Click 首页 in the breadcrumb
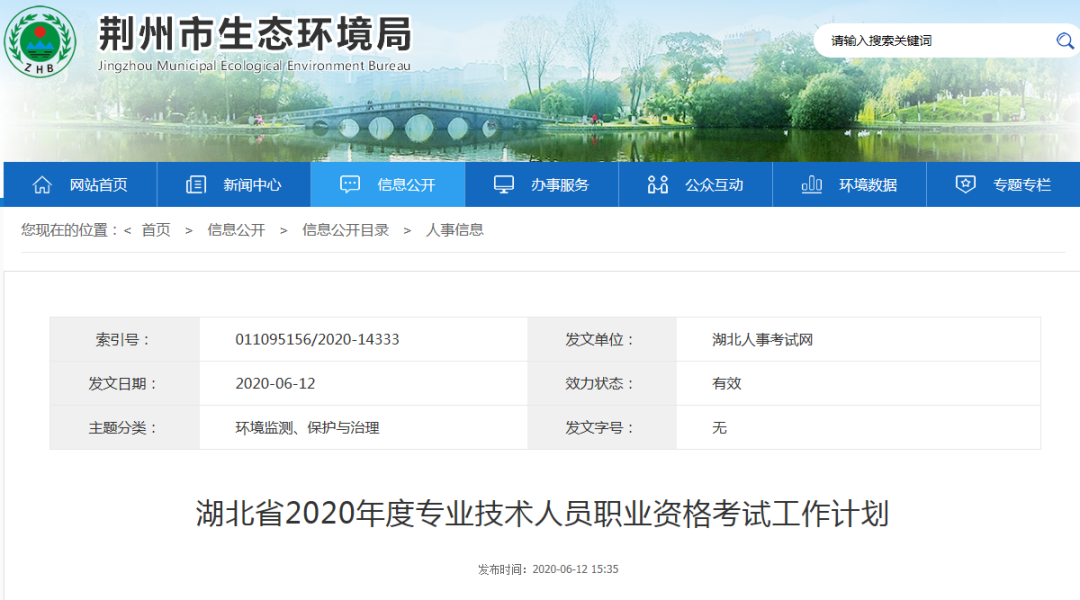This screenshot has width=1080, height=600. coord(156,230)
